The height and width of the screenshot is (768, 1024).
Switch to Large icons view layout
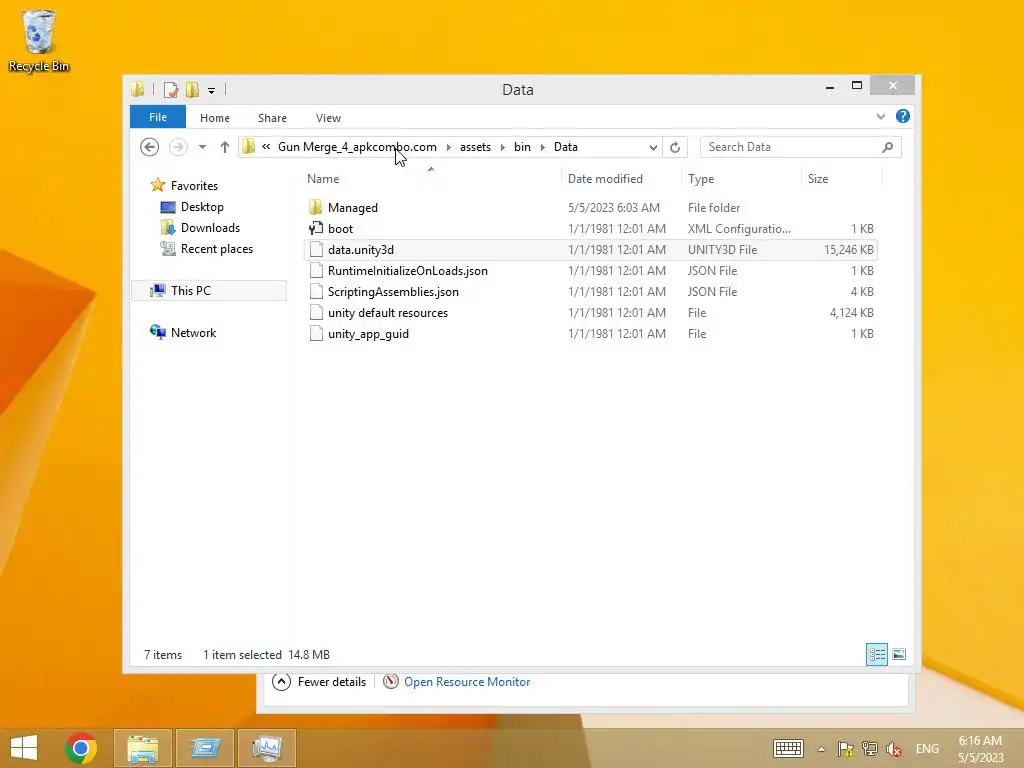pos(899,654)
